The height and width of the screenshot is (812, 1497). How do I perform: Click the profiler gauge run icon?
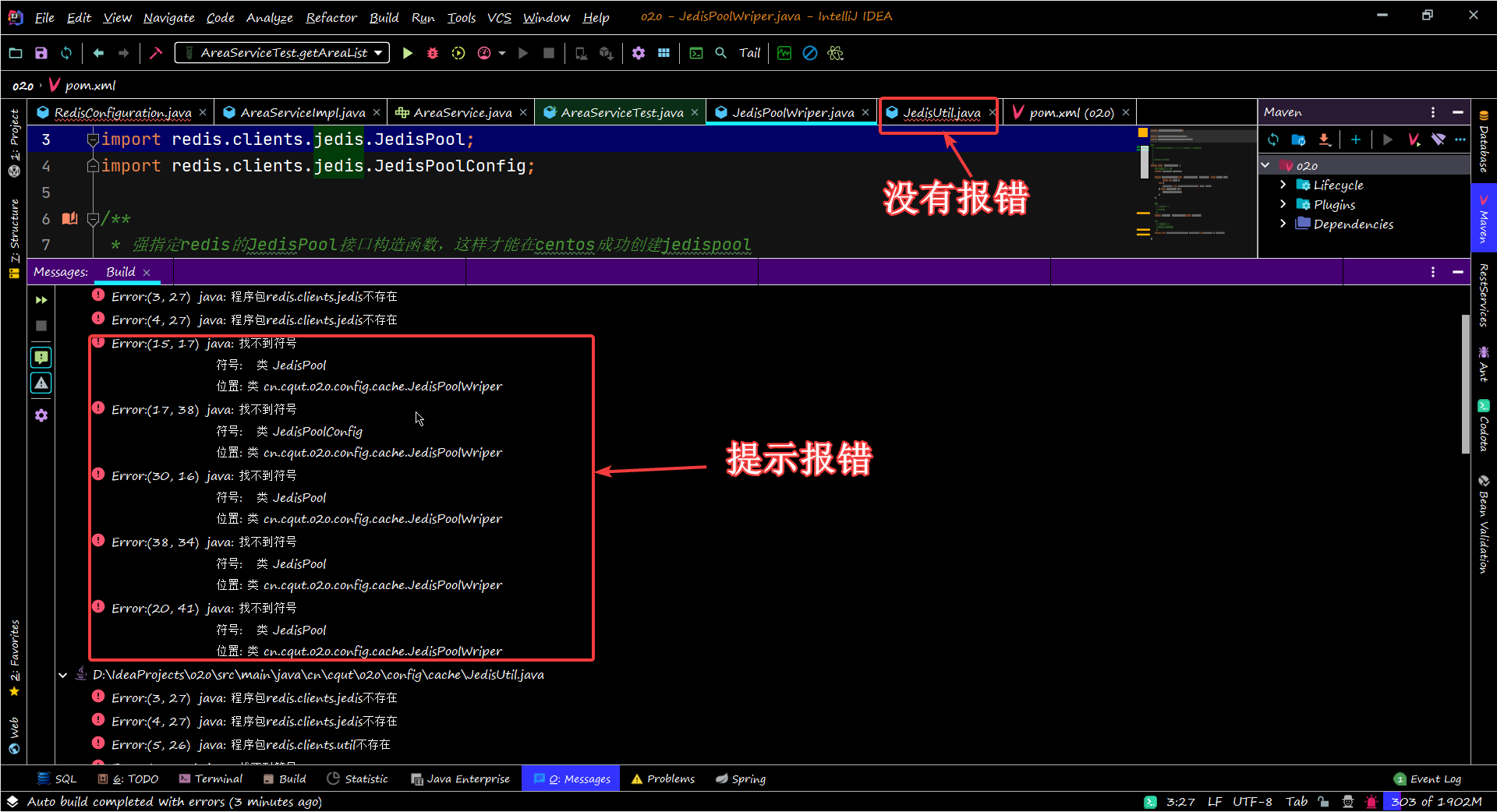(484, 53)
